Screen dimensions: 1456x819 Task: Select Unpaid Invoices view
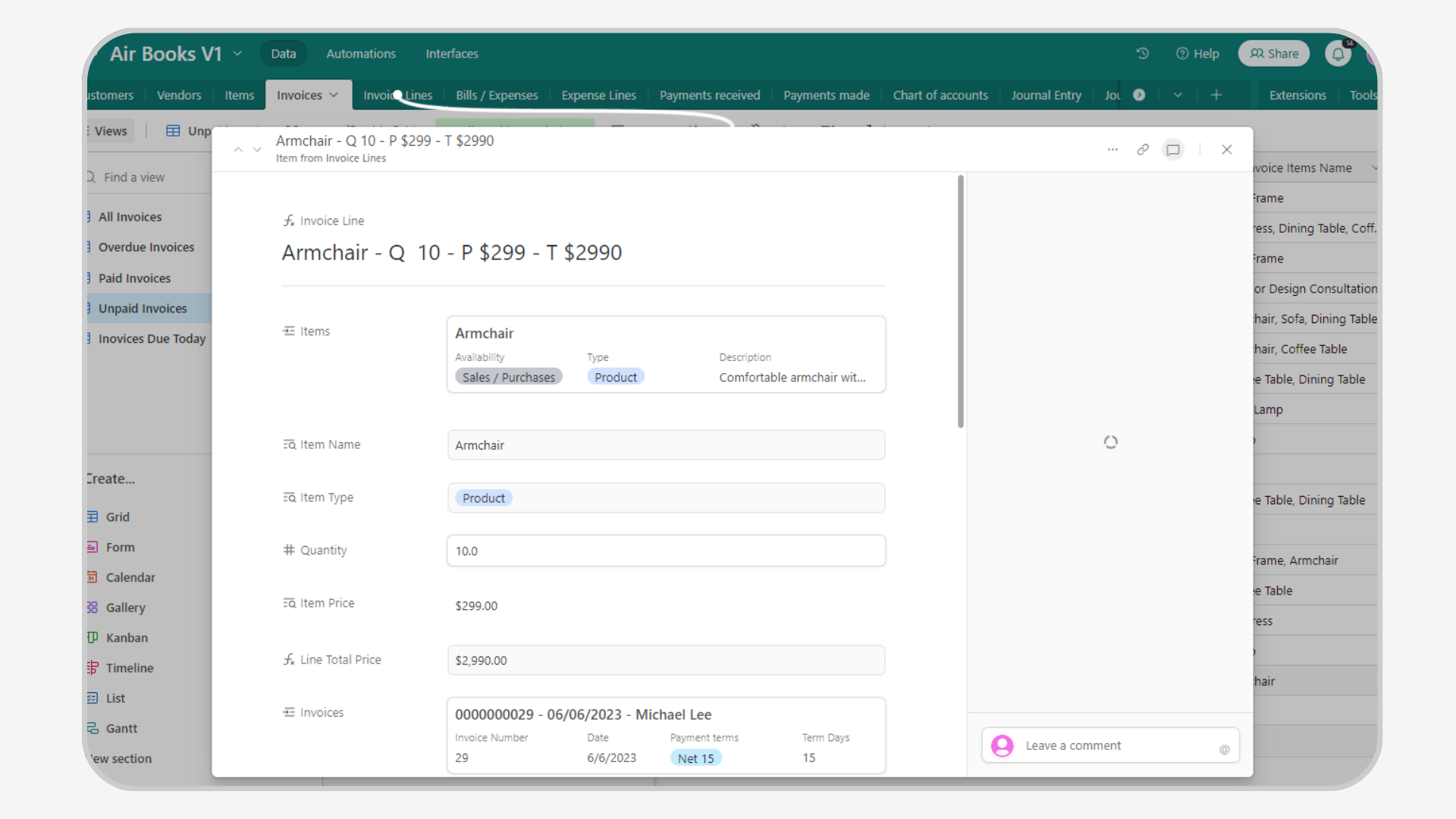[x=143, y=309]
